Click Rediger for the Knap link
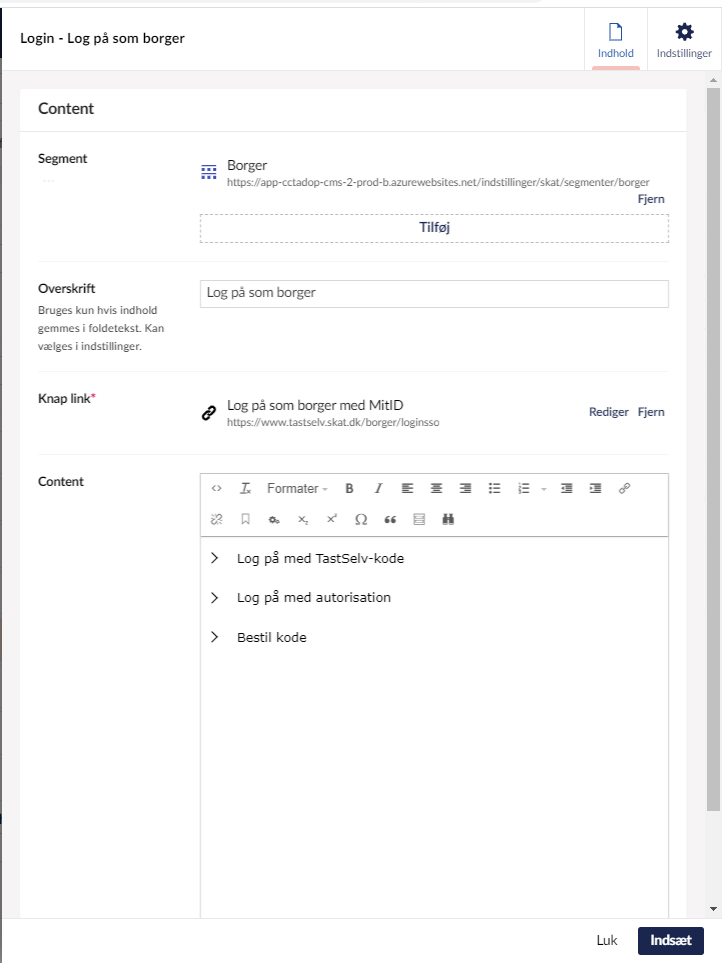 pos(608,412)
